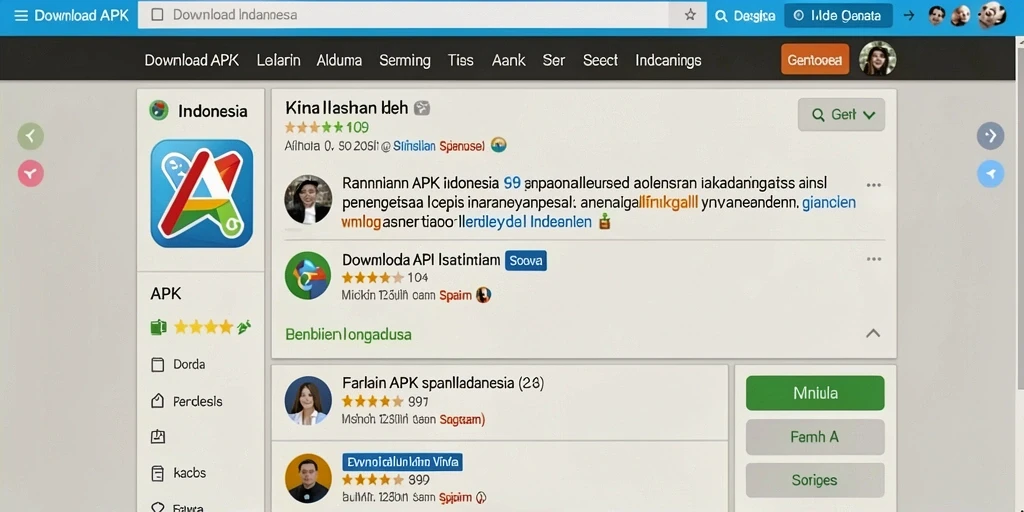Click the star rating showing 104
Image resolution: width=1024 pixels, height=512 pixels.
(372, 278)
